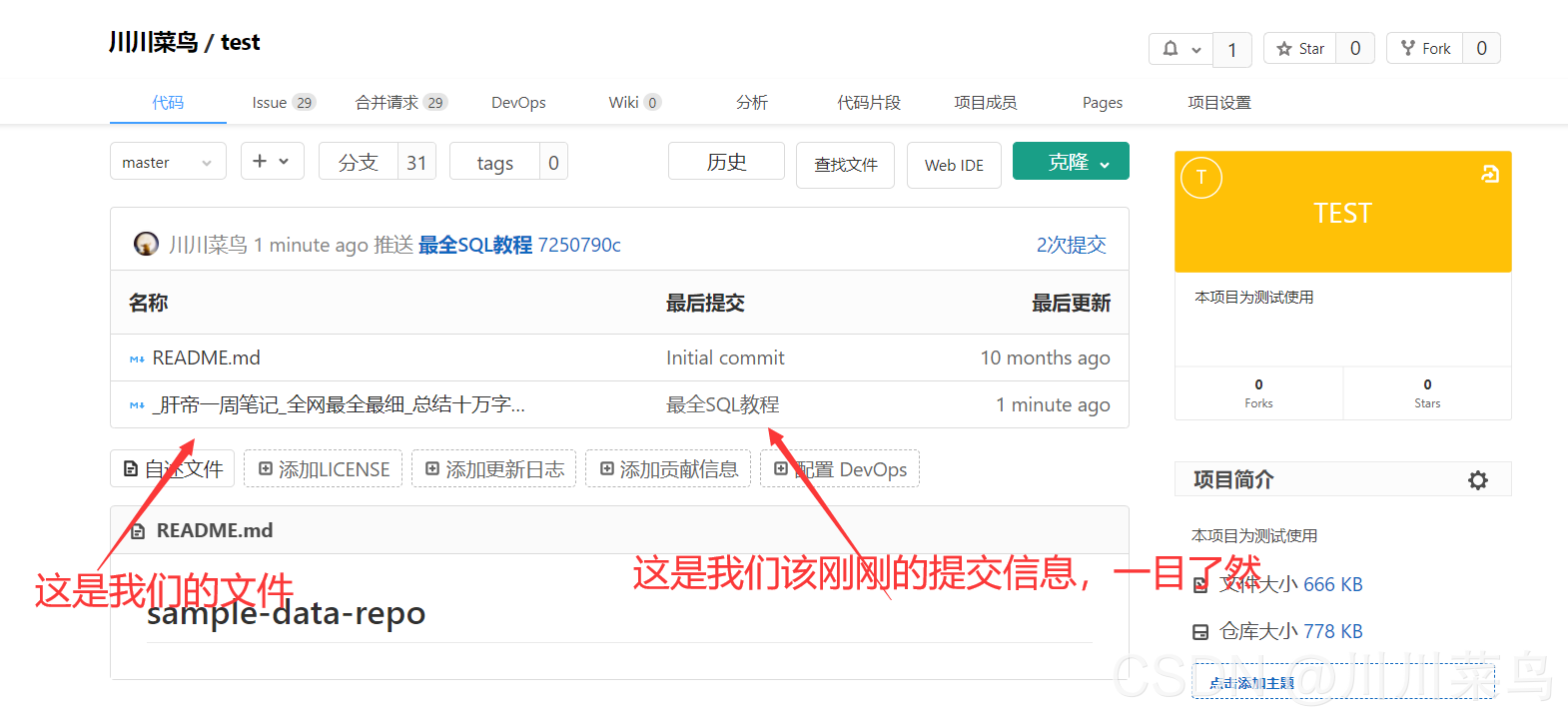This screenshot has height=716, width=1568.
Task: Click the 历史 history button
Action: [x=725, y=162]
